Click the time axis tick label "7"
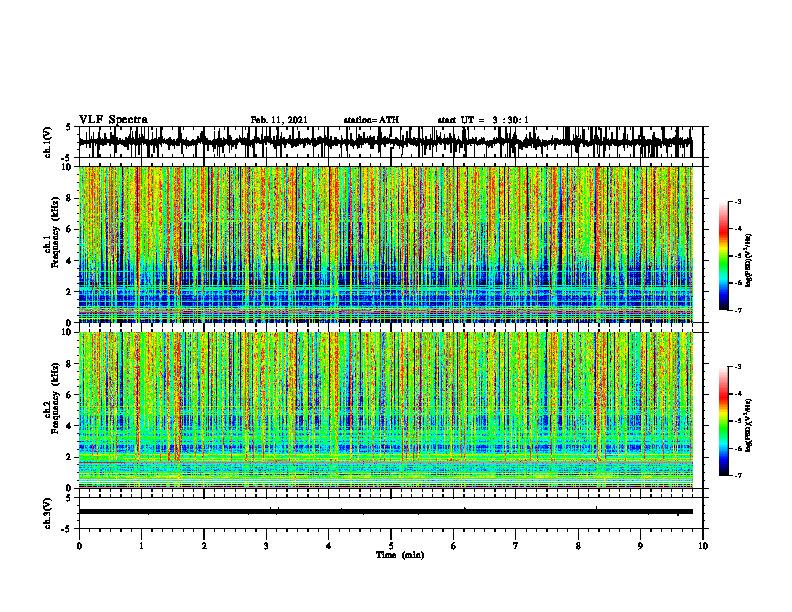The width and height of the screenshot is (792, 612). tap(516, 546)
